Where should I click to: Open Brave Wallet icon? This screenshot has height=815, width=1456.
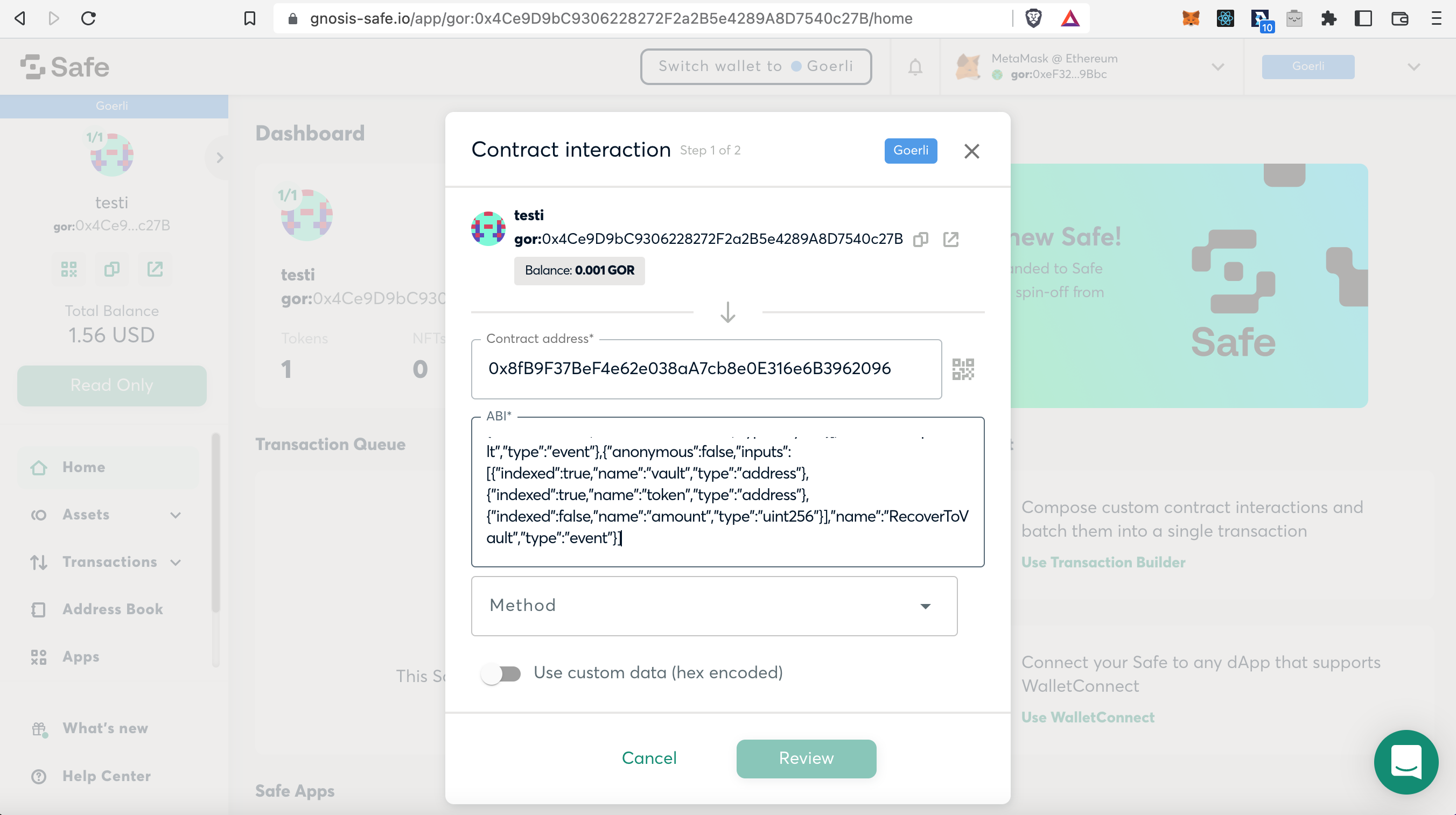coord(1399,19)
